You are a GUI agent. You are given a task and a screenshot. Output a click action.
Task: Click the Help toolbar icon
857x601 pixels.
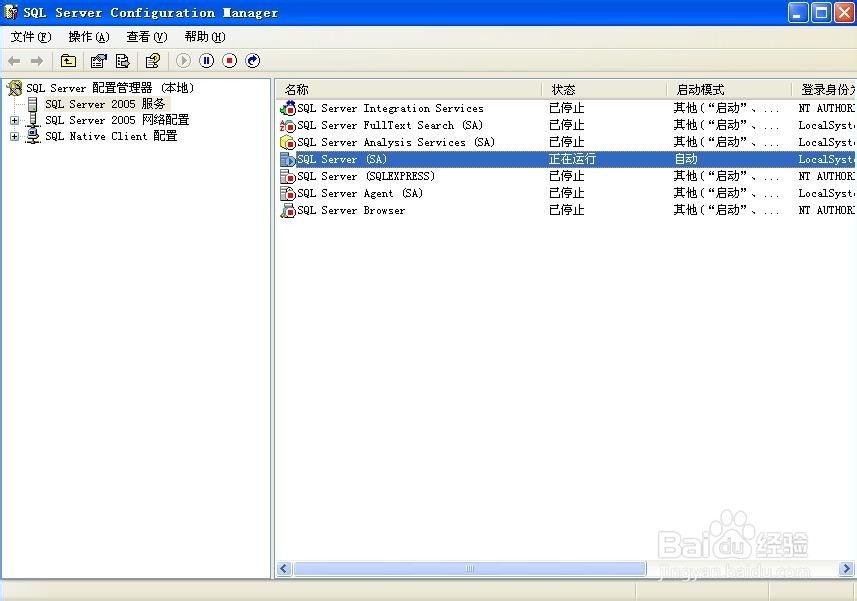pos(152,61)
